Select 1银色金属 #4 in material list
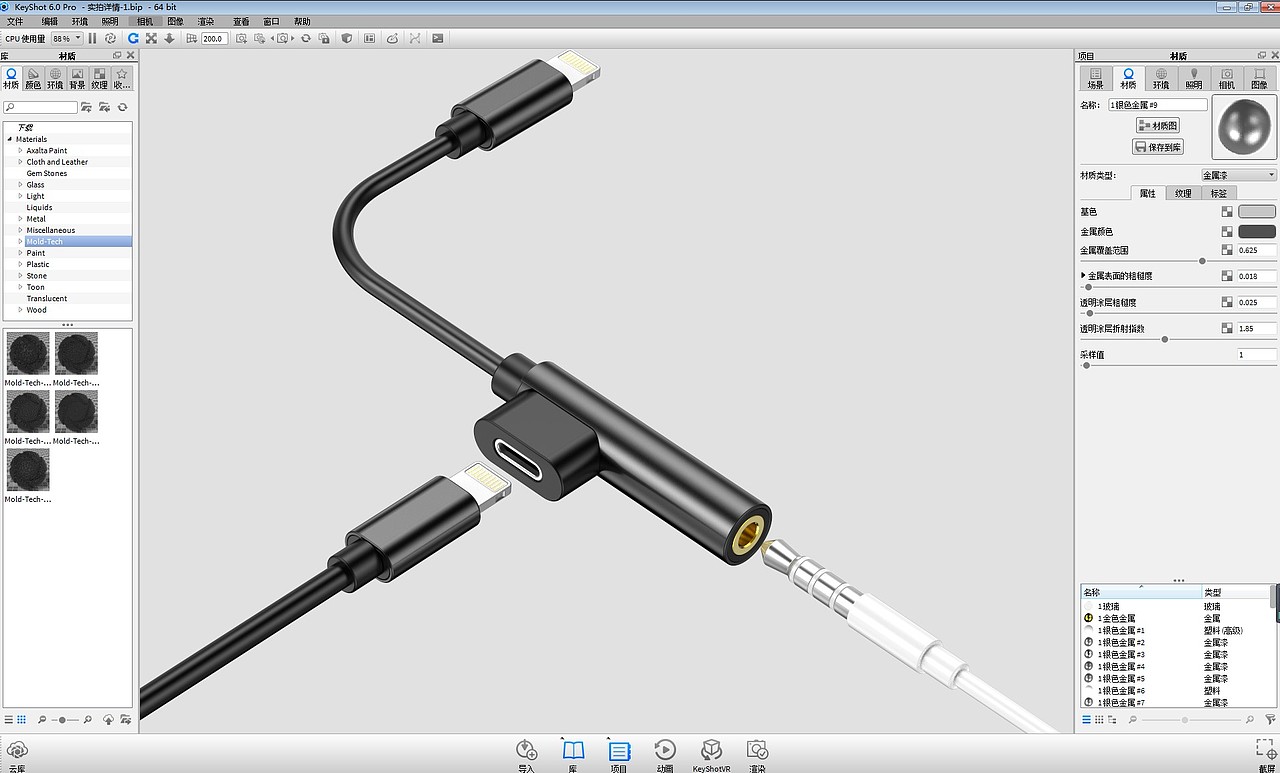 [x=1121, y=667]
